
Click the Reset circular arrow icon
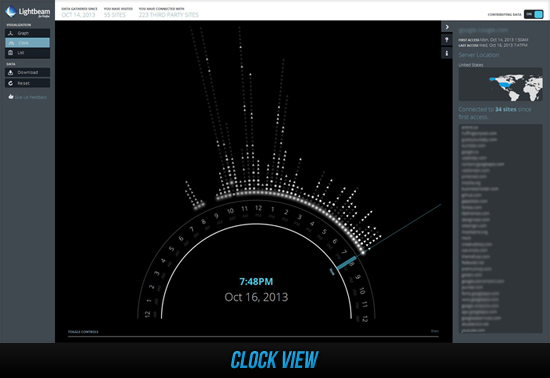[11, 83]
